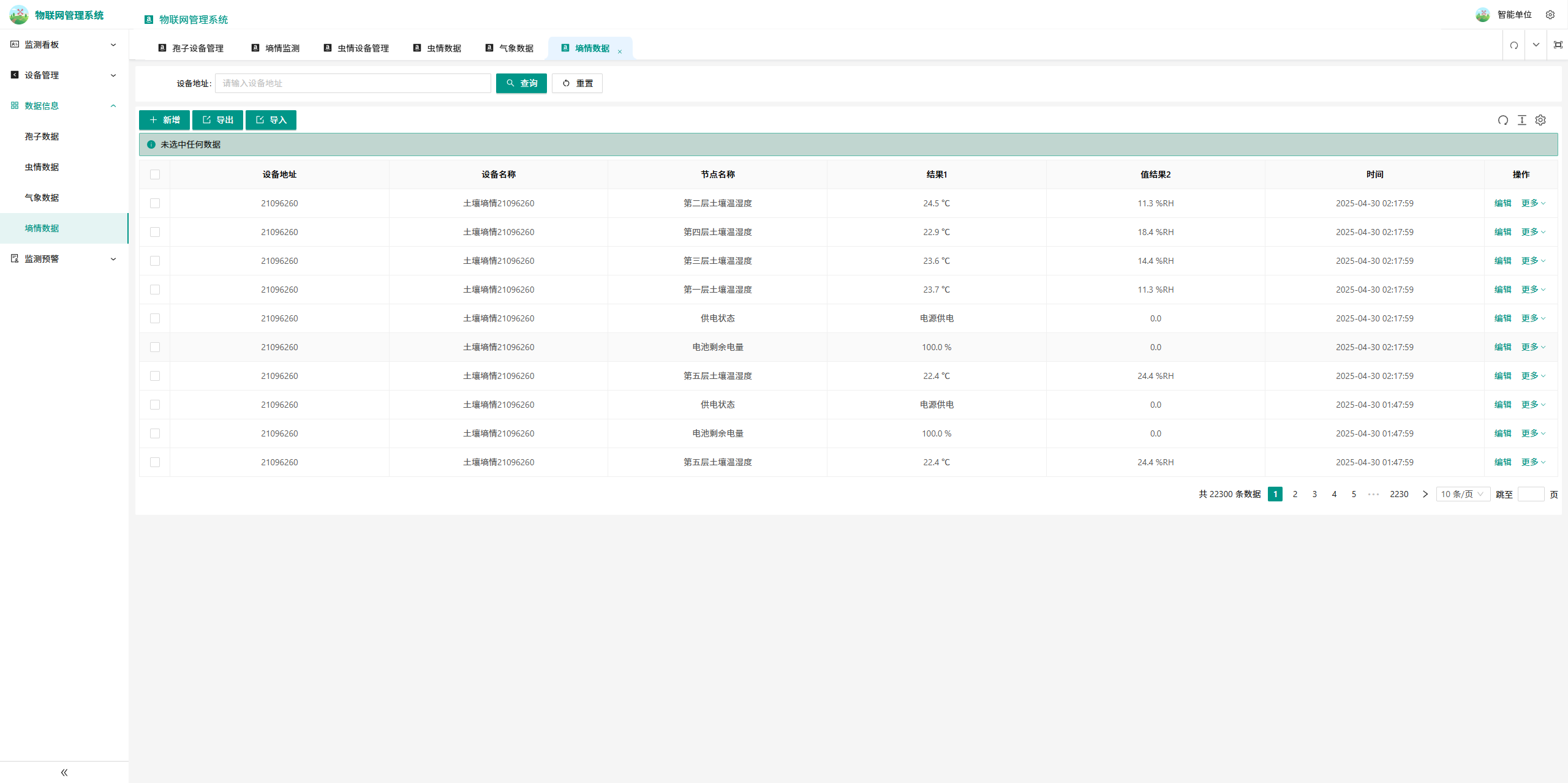The image size is (1568, 783).
Task: Click 编辑 link for the 第三层土壤温湿度 row
Action: tap(1502, 261)
